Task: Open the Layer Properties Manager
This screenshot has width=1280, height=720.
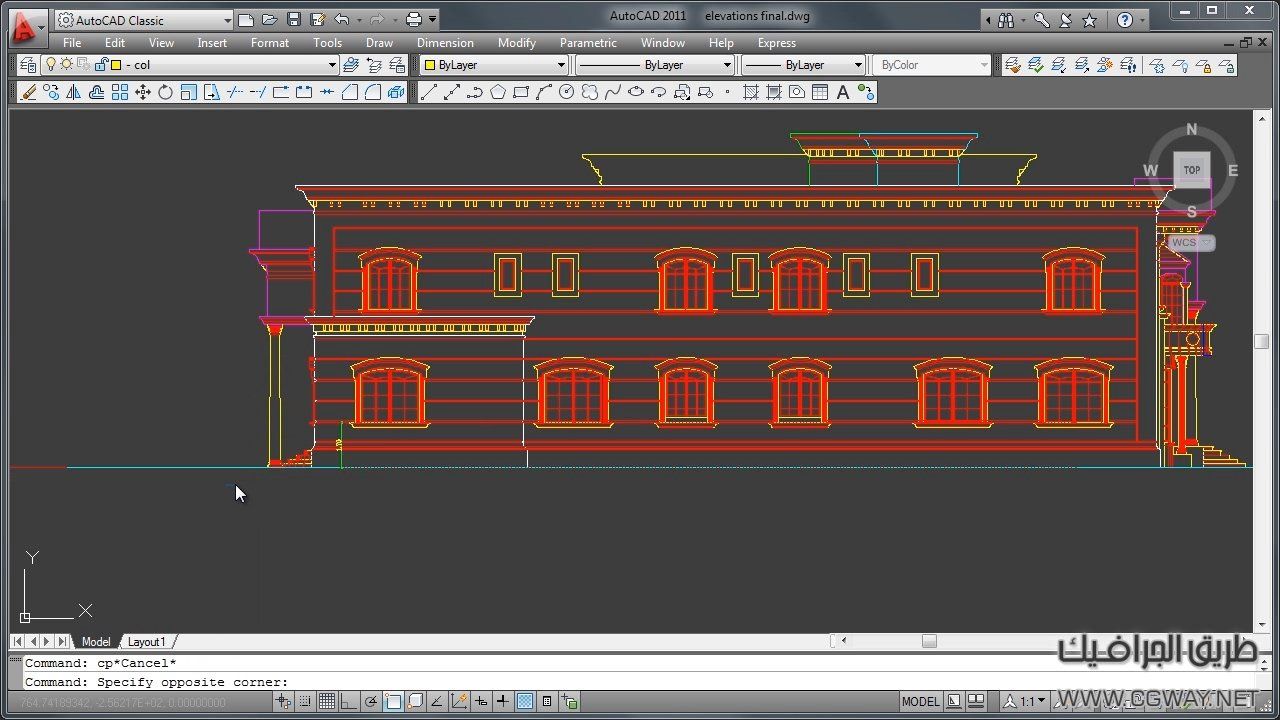Action: click(x=28, y=65)
